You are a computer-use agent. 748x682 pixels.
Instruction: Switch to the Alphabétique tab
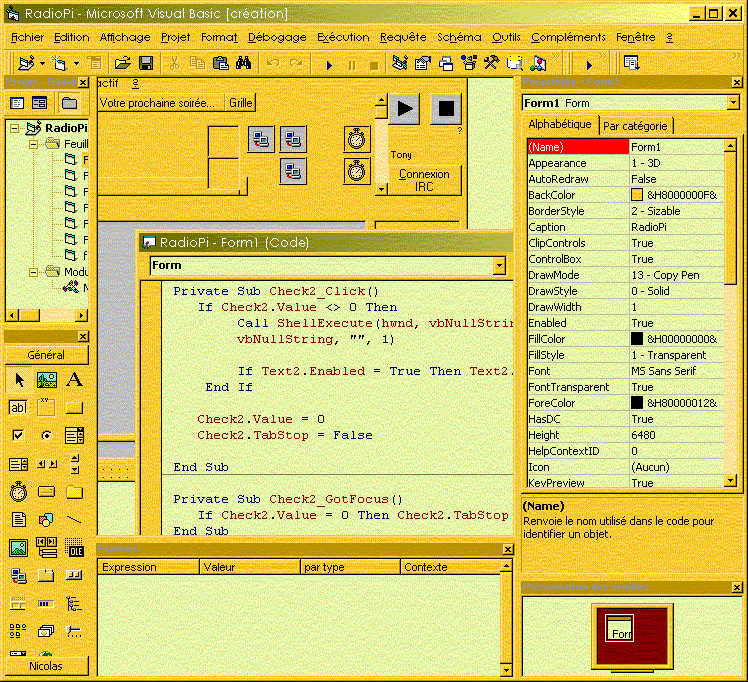point(560,124)
